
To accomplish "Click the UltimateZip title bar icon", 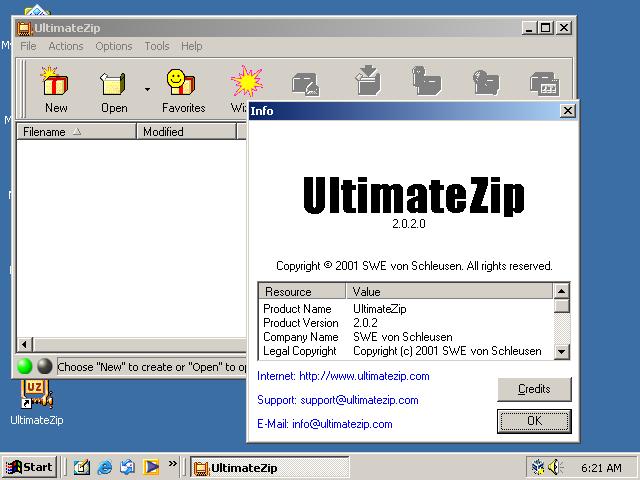I will tap(24, 28).
